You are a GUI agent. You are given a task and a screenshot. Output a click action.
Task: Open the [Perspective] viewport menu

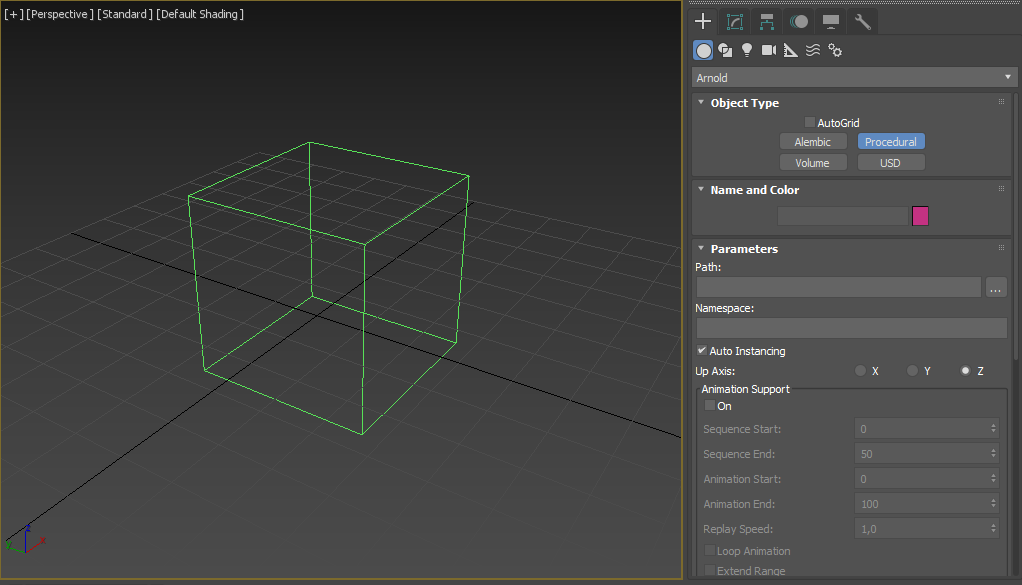59,14
